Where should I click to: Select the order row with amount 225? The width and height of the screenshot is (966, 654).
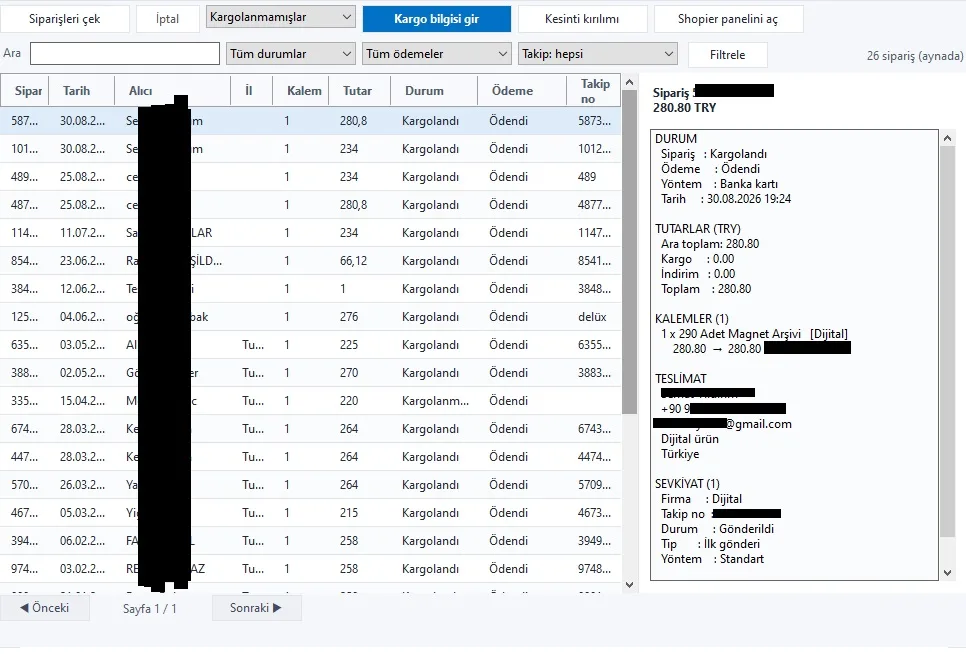(310, 345)
